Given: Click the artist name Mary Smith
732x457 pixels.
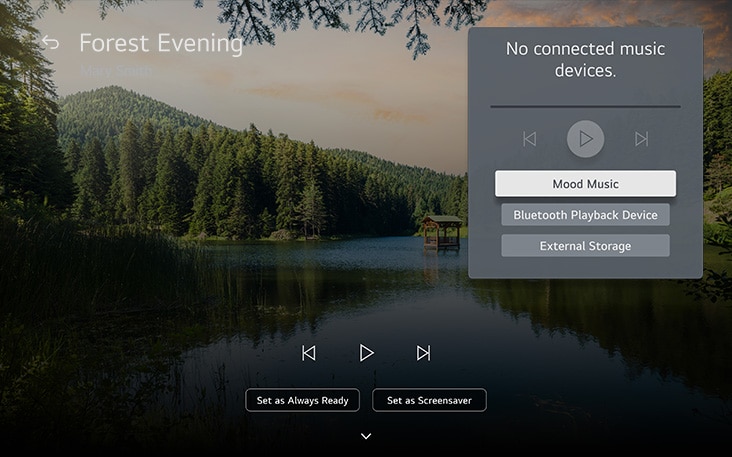Looking at the screenshot, I should coord(116,71).
